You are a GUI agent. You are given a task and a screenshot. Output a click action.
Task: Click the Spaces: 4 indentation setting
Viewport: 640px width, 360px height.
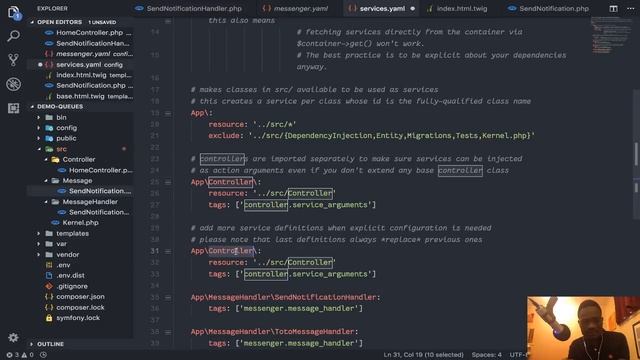[487, 355]
